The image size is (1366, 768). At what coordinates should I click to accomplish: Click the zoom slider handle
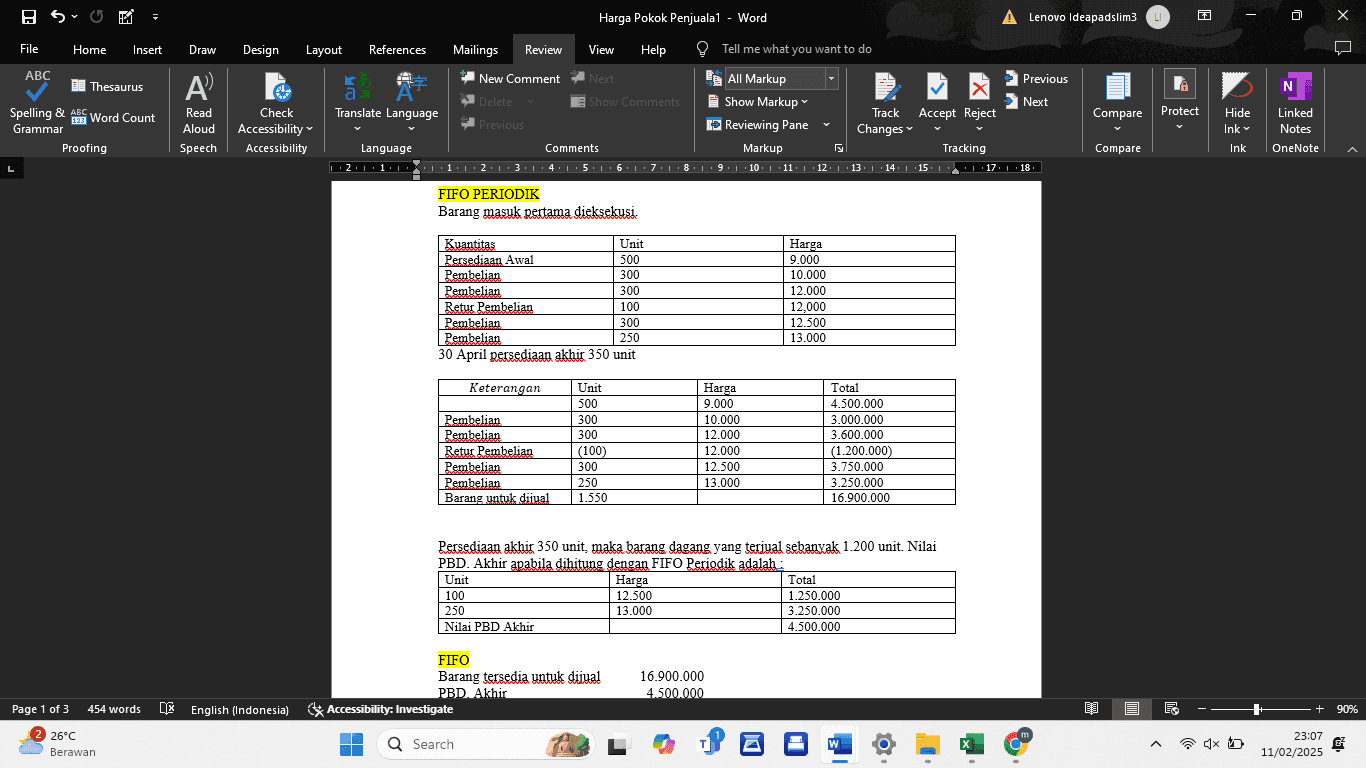click(x=1256, y=709)
